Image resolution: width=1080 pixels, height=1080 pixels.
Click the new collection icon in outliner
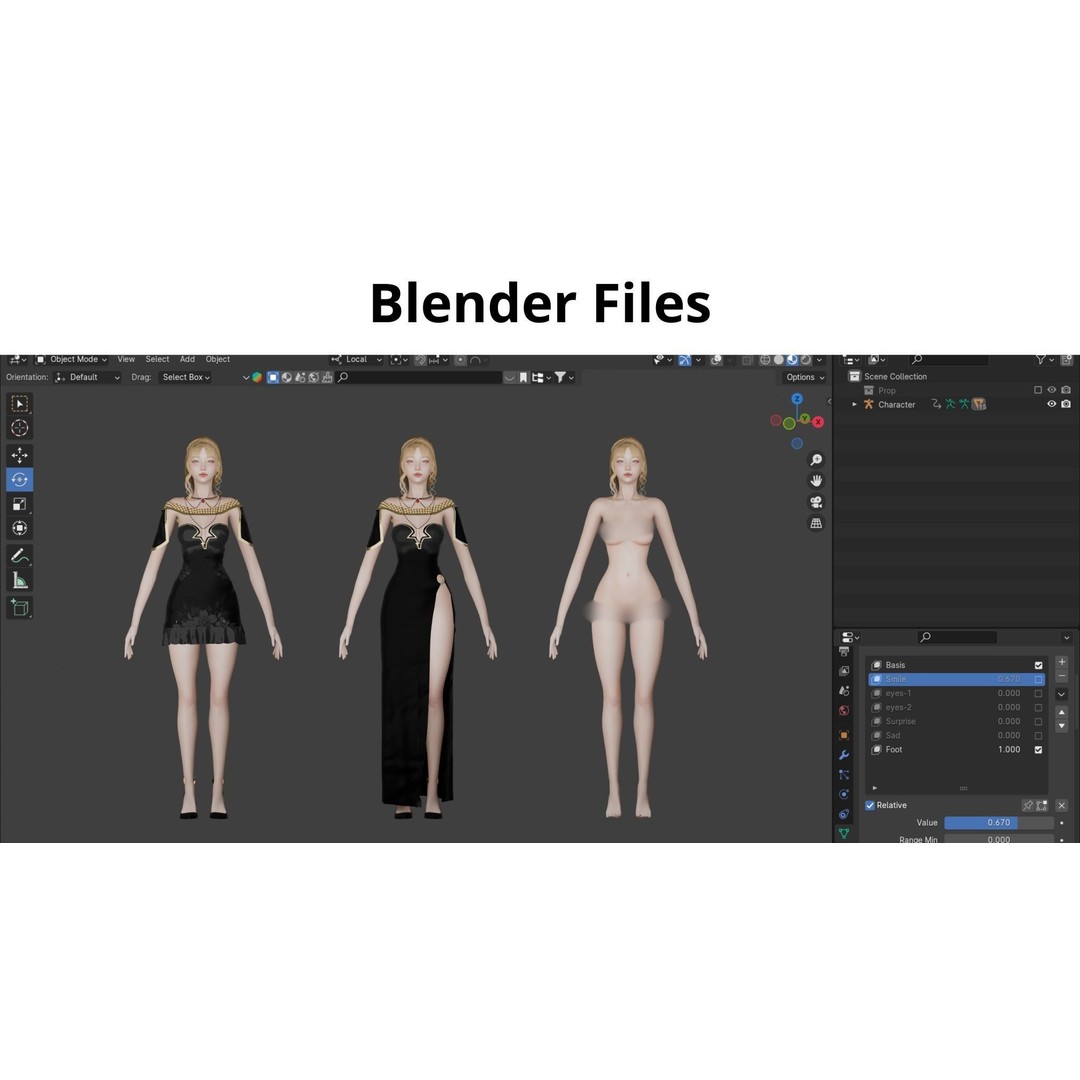click(x=1067, y=360)
